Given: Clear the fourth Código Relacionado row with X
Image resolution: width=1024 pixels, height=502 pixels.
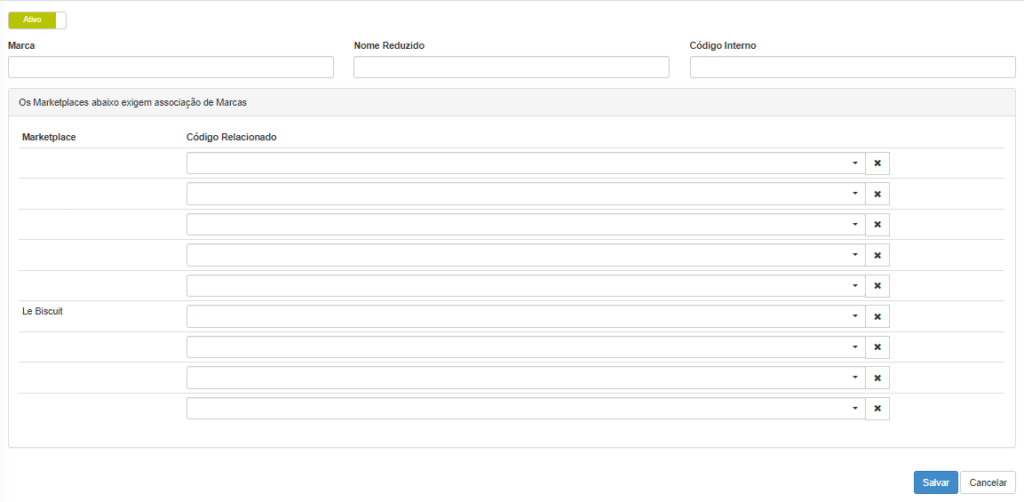Looking at the screenshot, I should click(877, 255).
